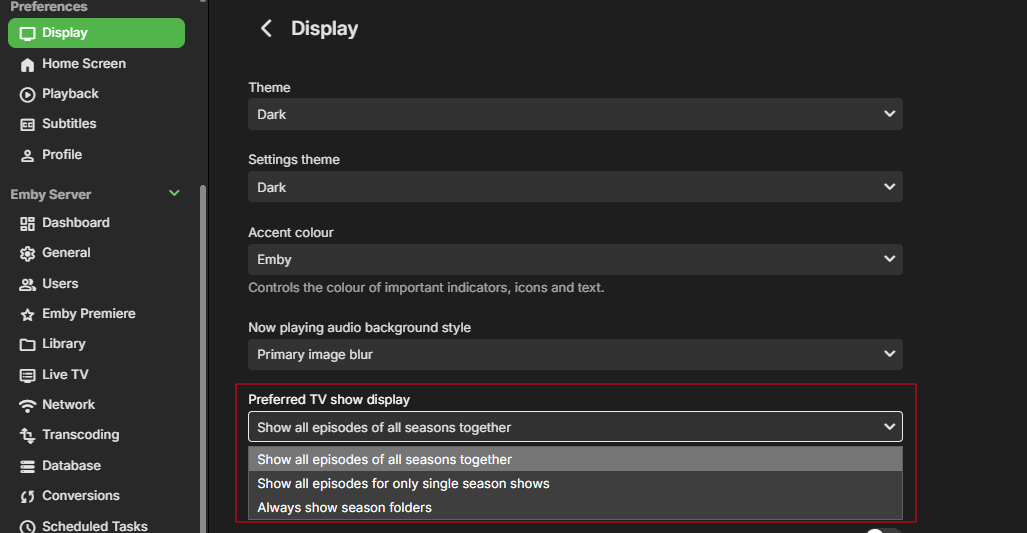Open the Transcoding settings page
The width and height of the screenshot is (1027, 533).
click(80, 435)
